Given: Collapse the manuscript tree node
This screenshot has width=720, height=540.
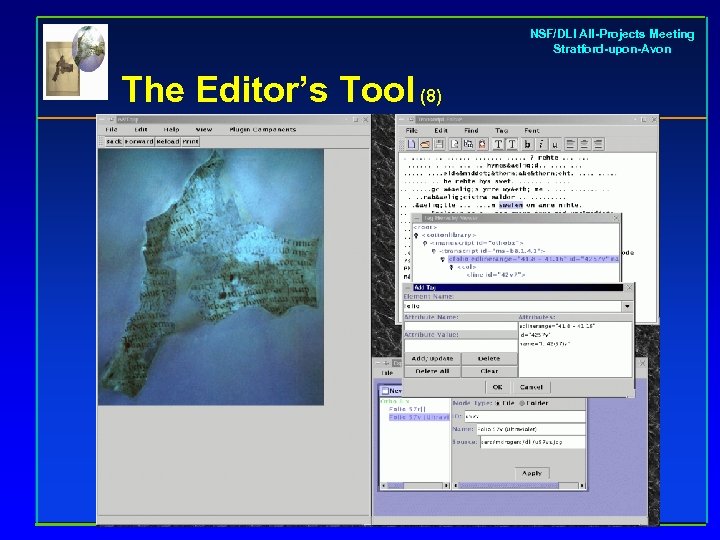Looking at the screenshot, I should pyautogui.click(x=425, y=243).
